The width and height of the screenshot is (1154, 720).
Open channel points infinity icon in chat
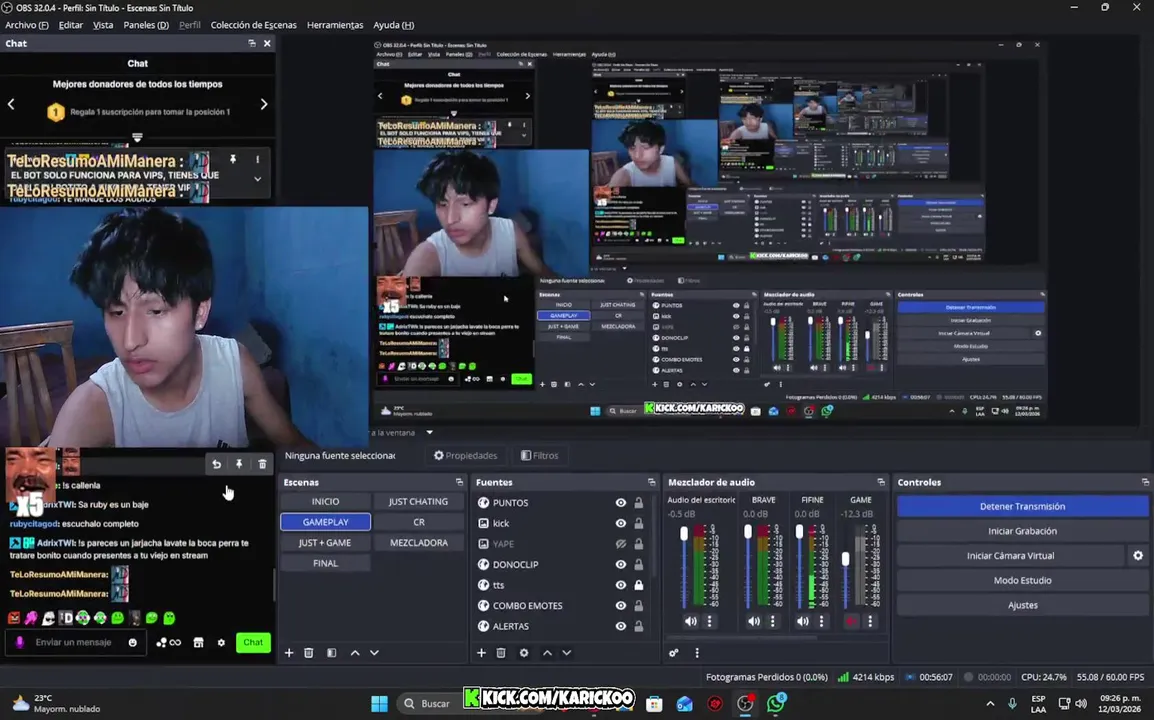click(169, 643)
